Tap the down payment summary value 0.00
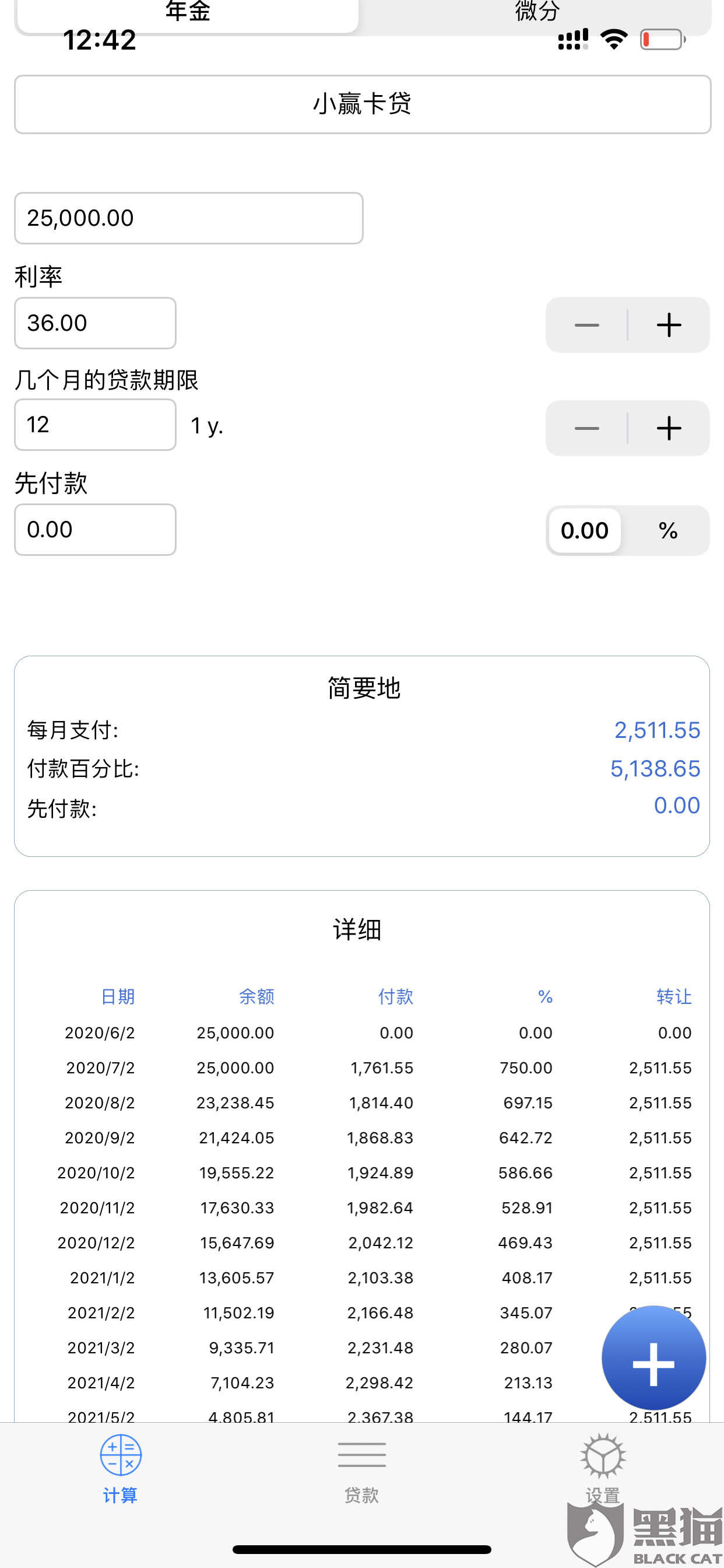The image size is (724, 1568). tap(677, 806)
